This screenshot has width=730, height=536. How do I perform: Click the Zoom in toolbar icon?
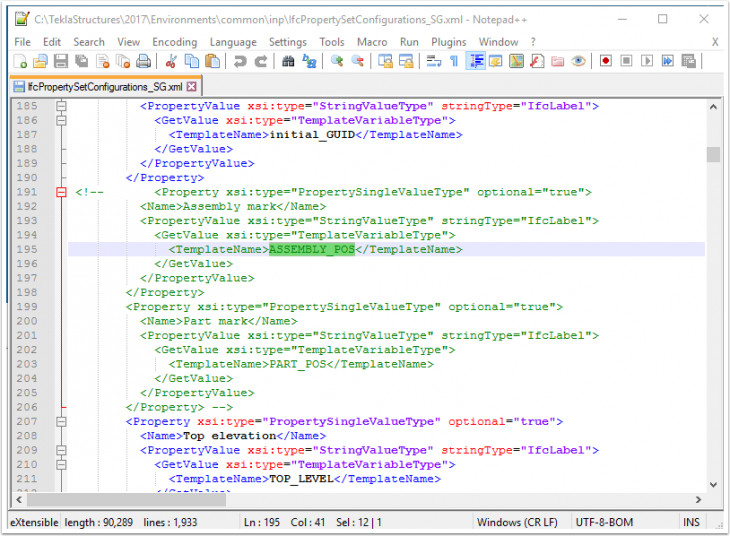click(337, 61)
